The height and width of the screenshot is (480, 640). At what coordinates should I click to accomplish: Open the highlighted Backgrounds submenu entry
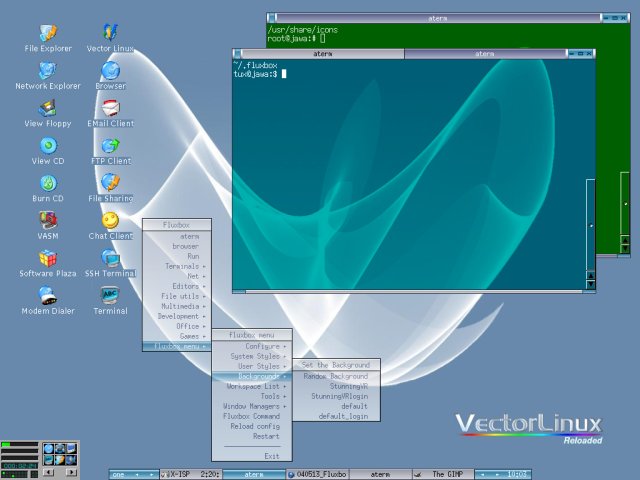[252, 376]
